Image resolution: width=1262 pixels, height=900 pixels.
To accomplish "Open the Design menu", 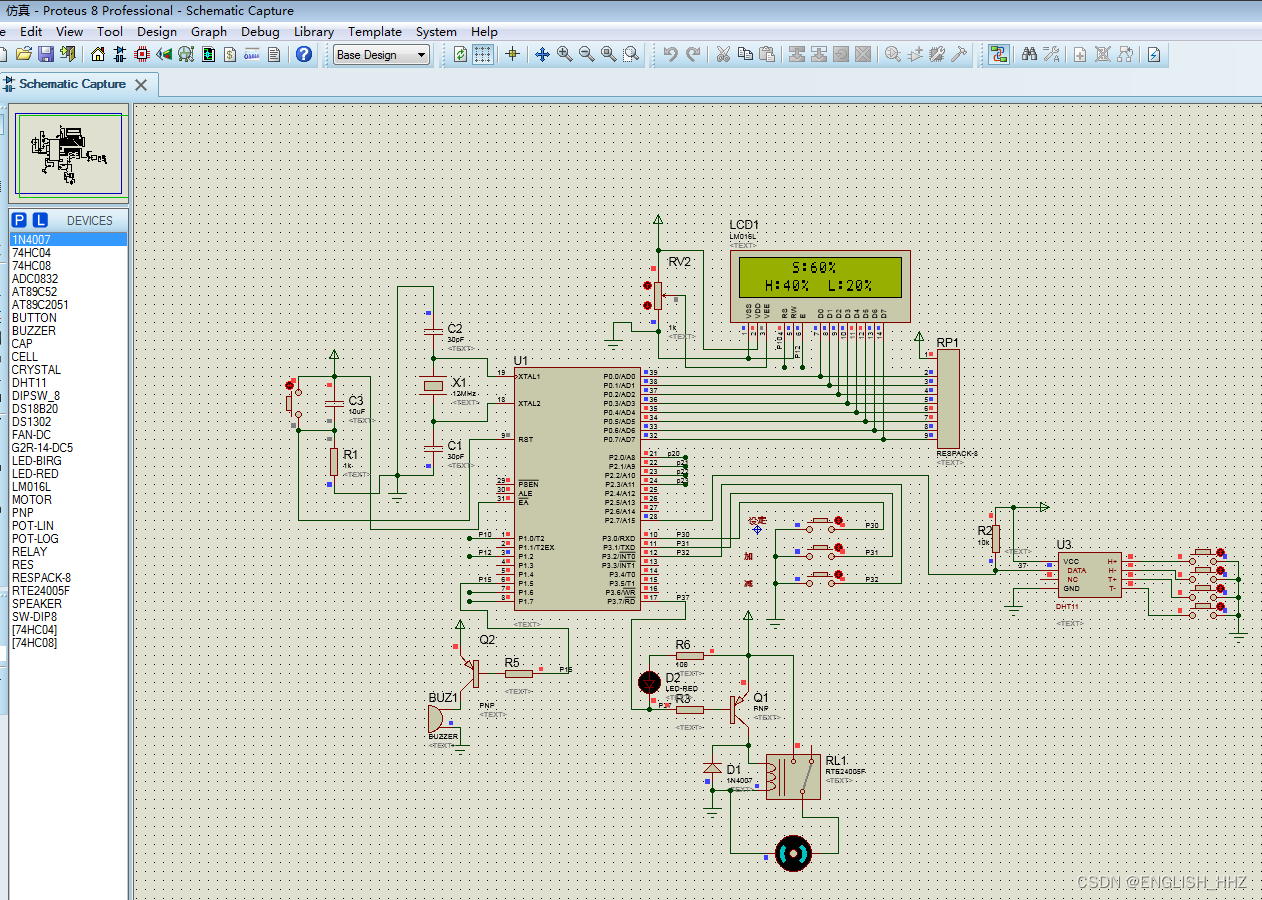I will click(x=157, y=31).
